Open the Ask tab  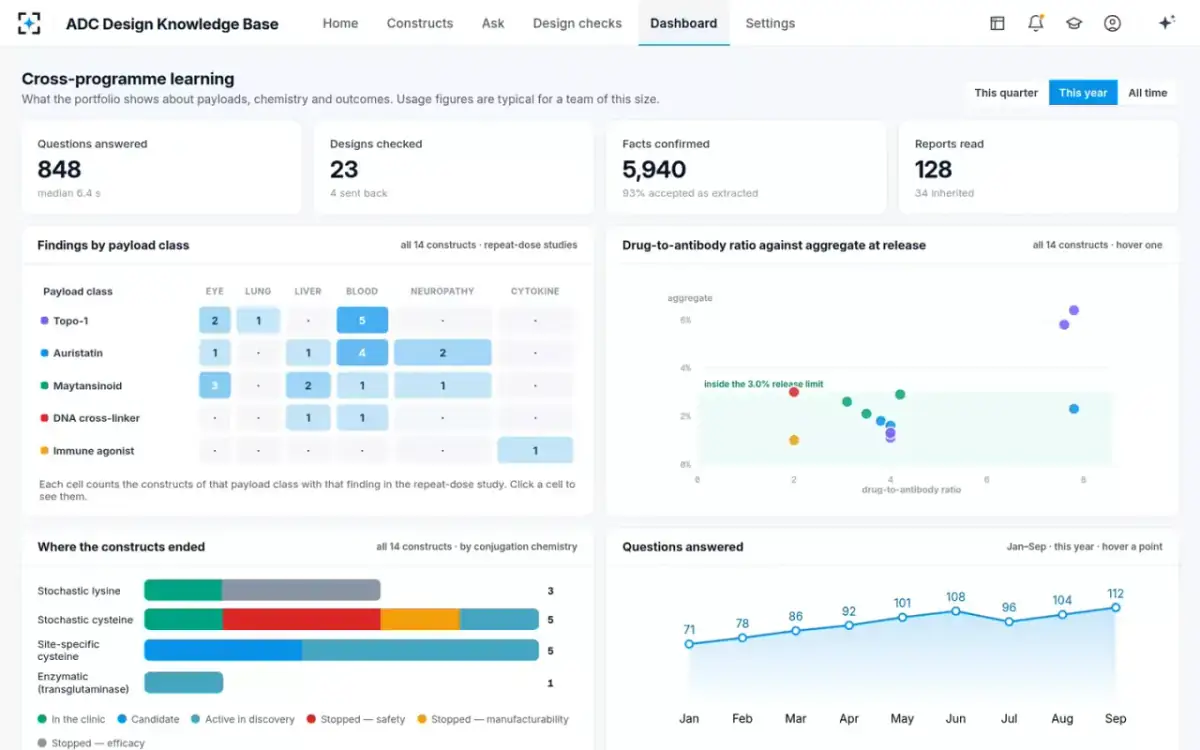493,23
